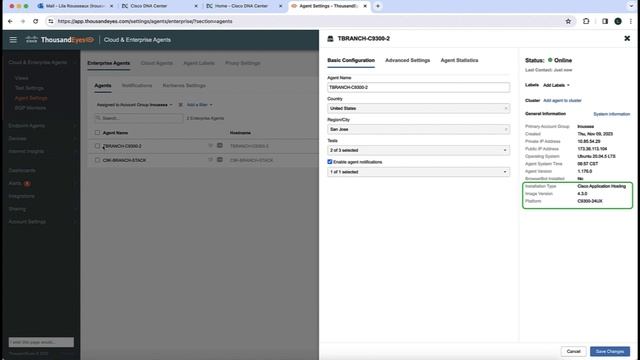Close the Mail browser tab
Image resolution: width=640 pixels, height=360 pixels.
pos(111,6)
